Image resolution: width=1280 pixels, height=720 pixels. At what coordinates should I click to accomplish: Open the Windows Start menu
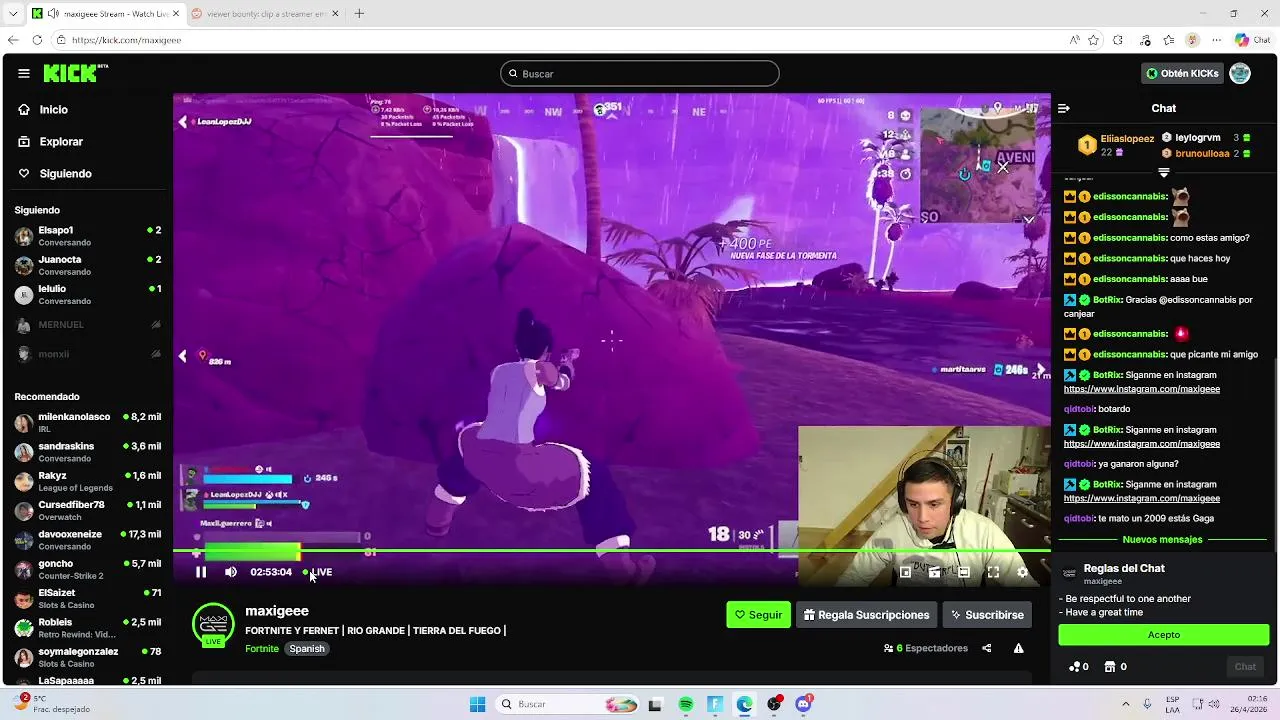(477, 704)
